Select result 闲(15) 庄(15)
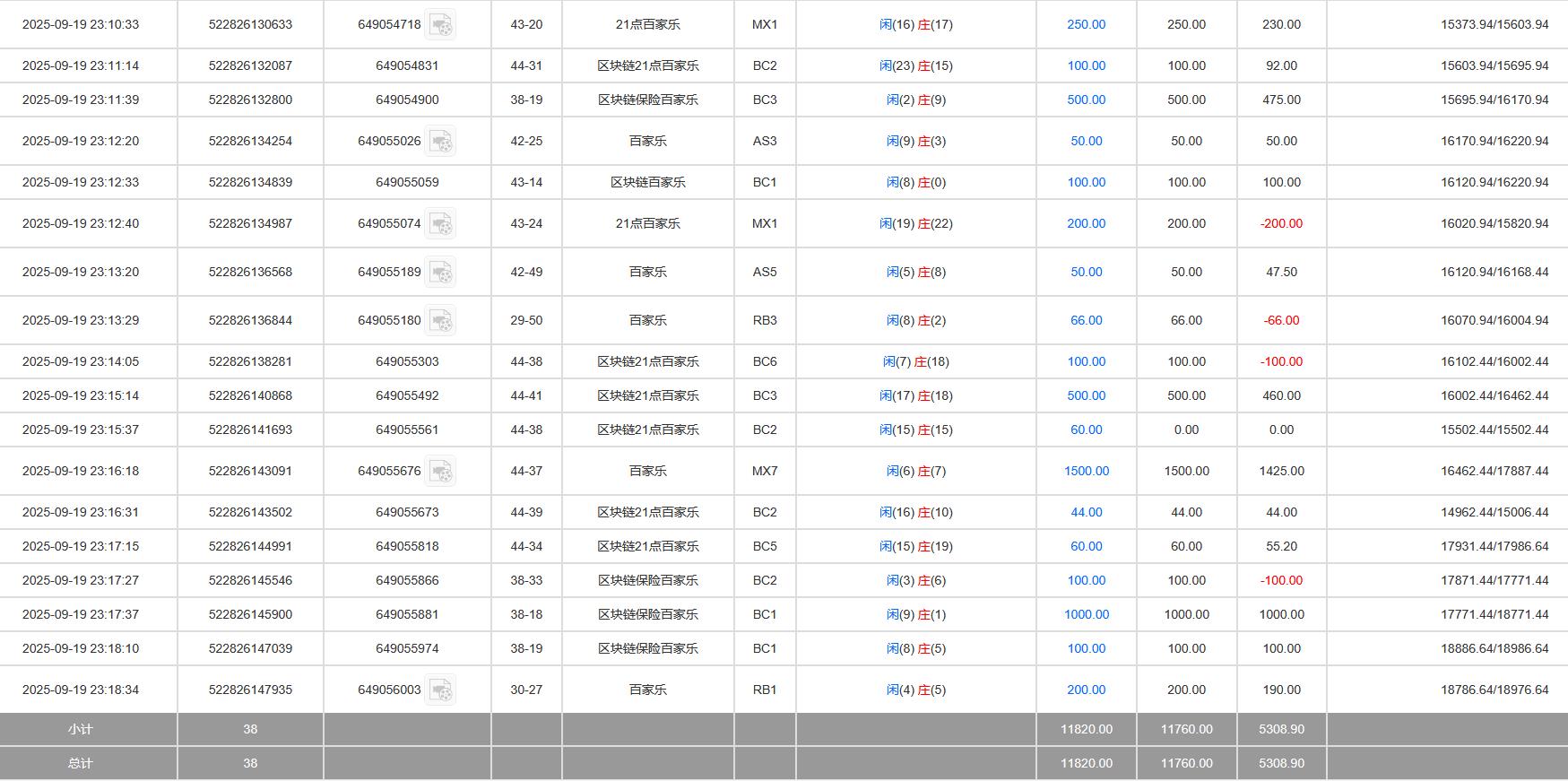The image size is (1568, 781). (x=916, y=430)
